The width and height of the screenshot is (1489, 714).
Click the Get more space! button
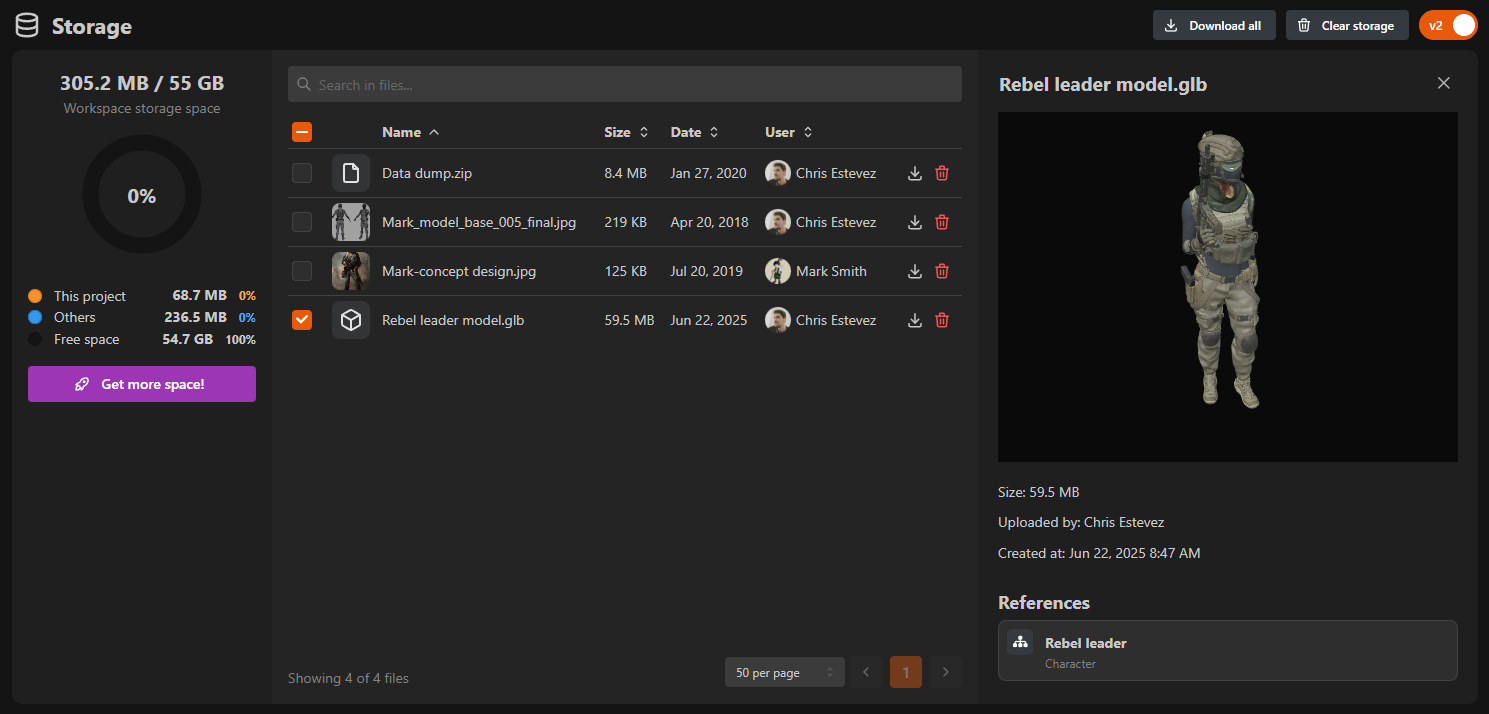tap(142, 384)
